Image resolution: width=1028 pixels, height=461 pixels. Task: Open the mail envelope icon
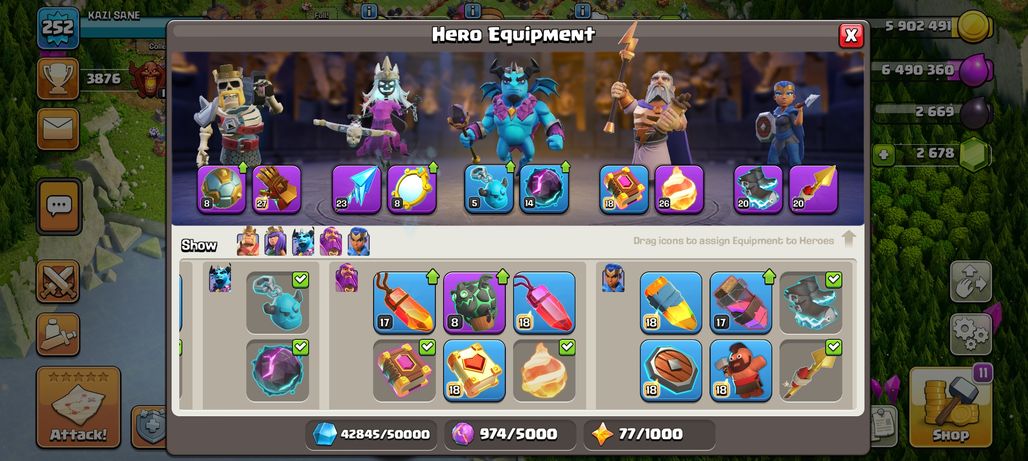(x=58, y=129)
